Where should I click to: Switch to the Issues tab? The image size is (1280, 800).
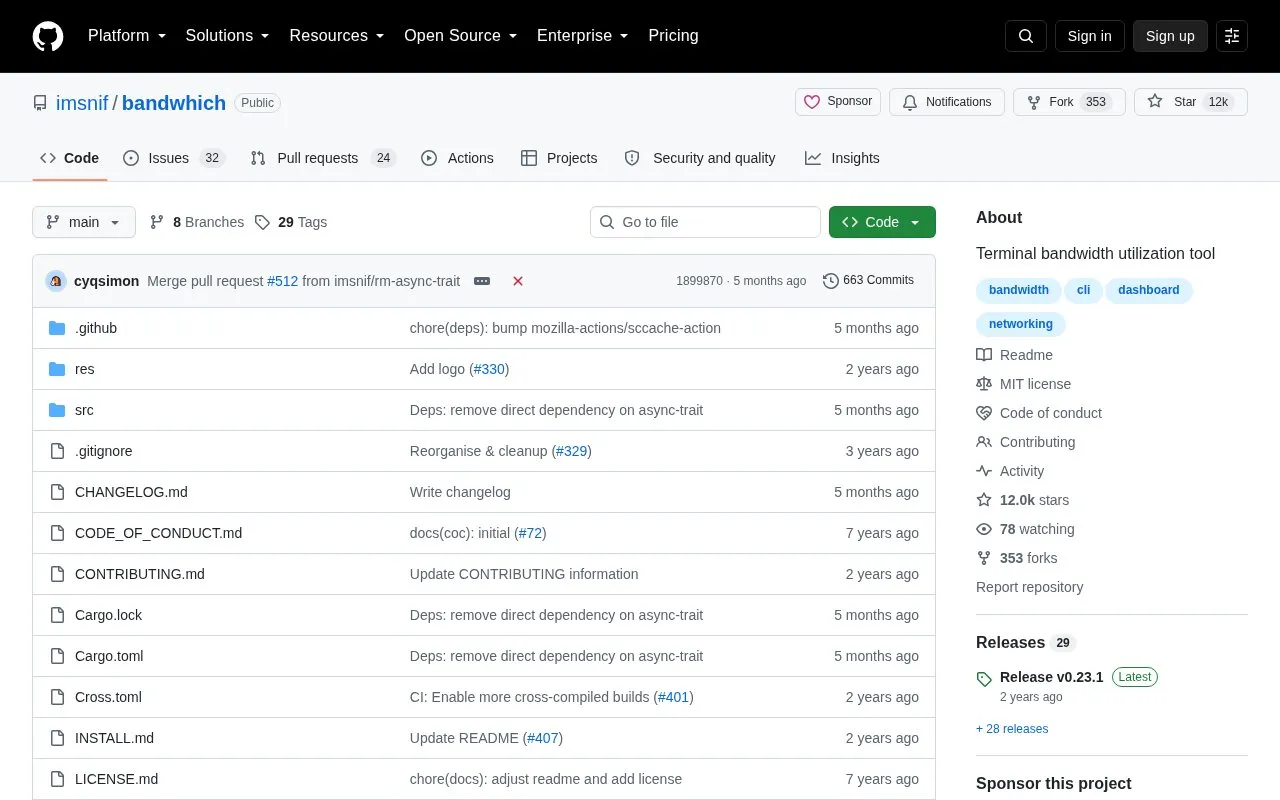click(x=174, y=158)
